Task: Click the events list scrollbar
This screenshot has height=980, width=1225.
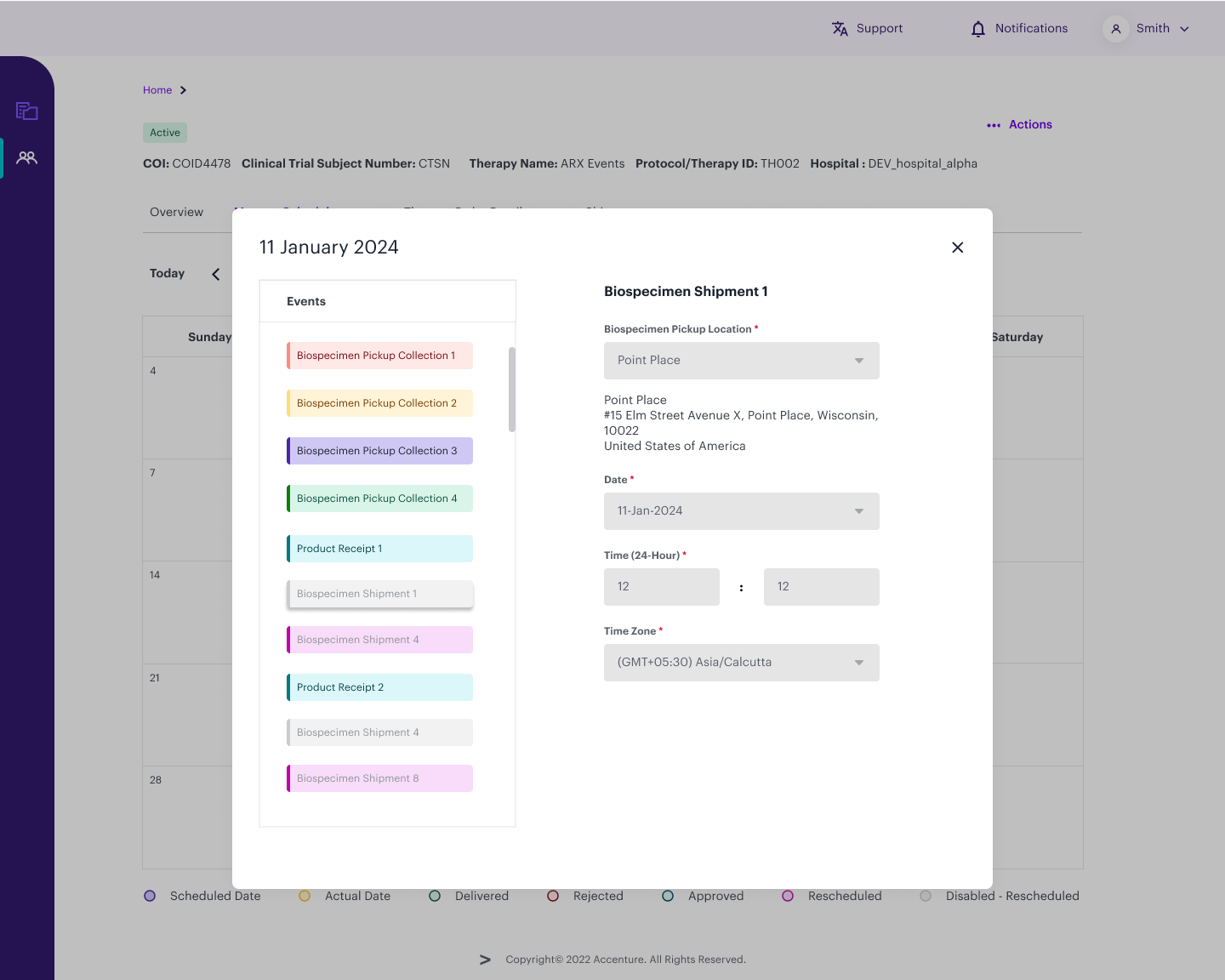Action: [x=512, y=387]
